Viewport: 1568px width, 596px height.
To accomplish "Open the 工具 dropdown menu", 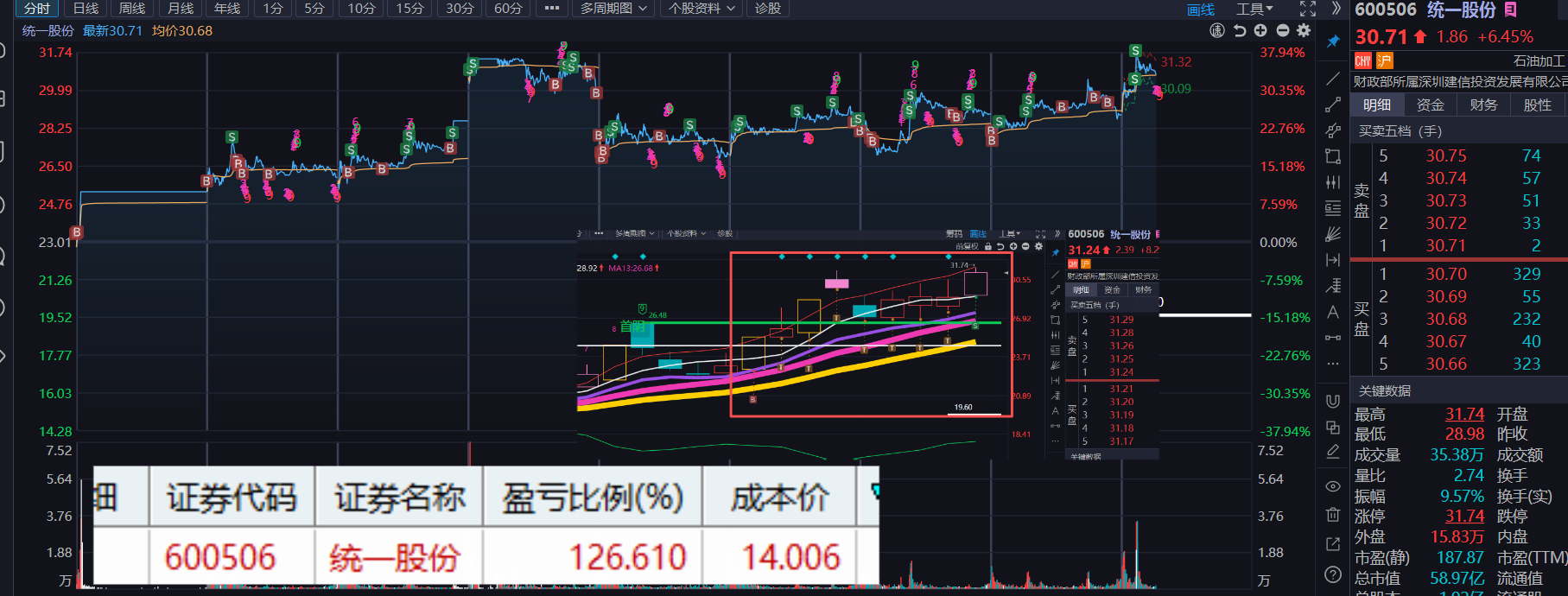I will tap(1254, 9).
